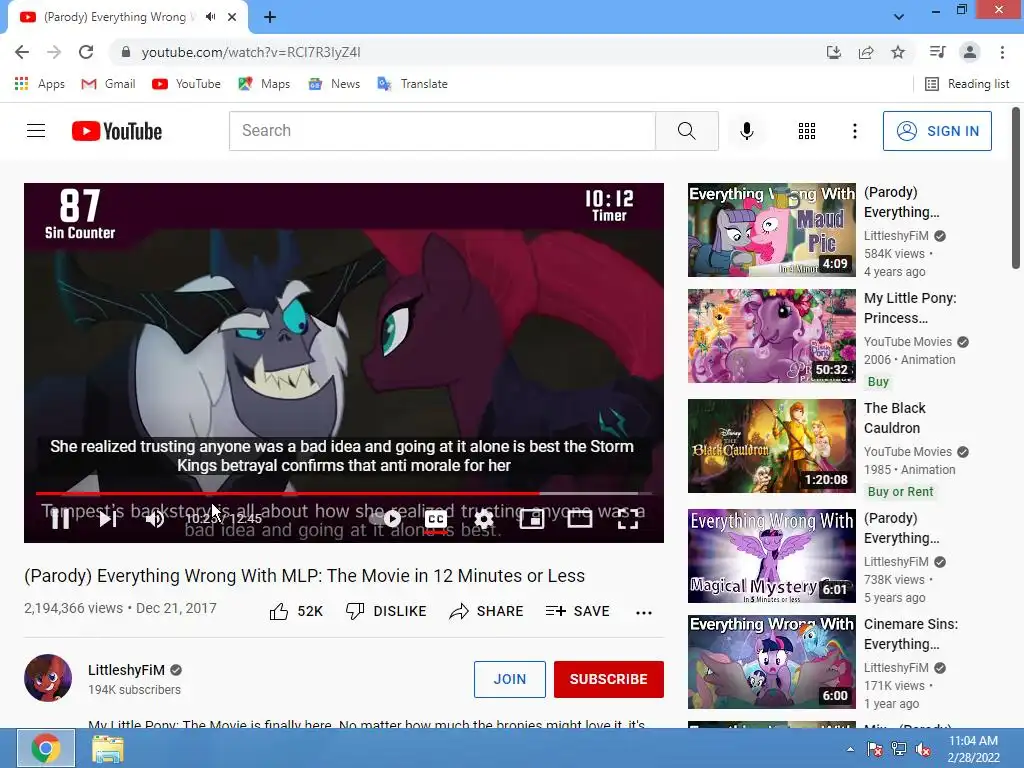1024x768 pixels.
Task: Open the Maud Pie video thumbnail
Action: coord(771,230)
